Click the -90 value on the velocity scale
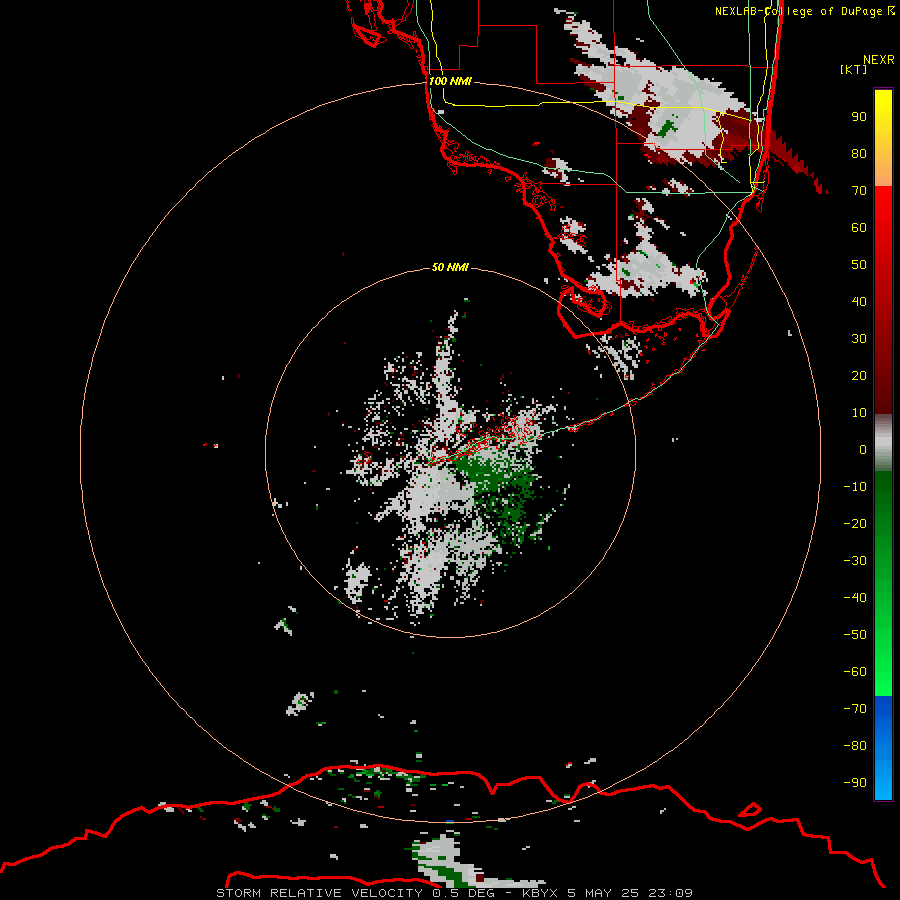This screenshot has height=900, width=900. pos(855,783)
